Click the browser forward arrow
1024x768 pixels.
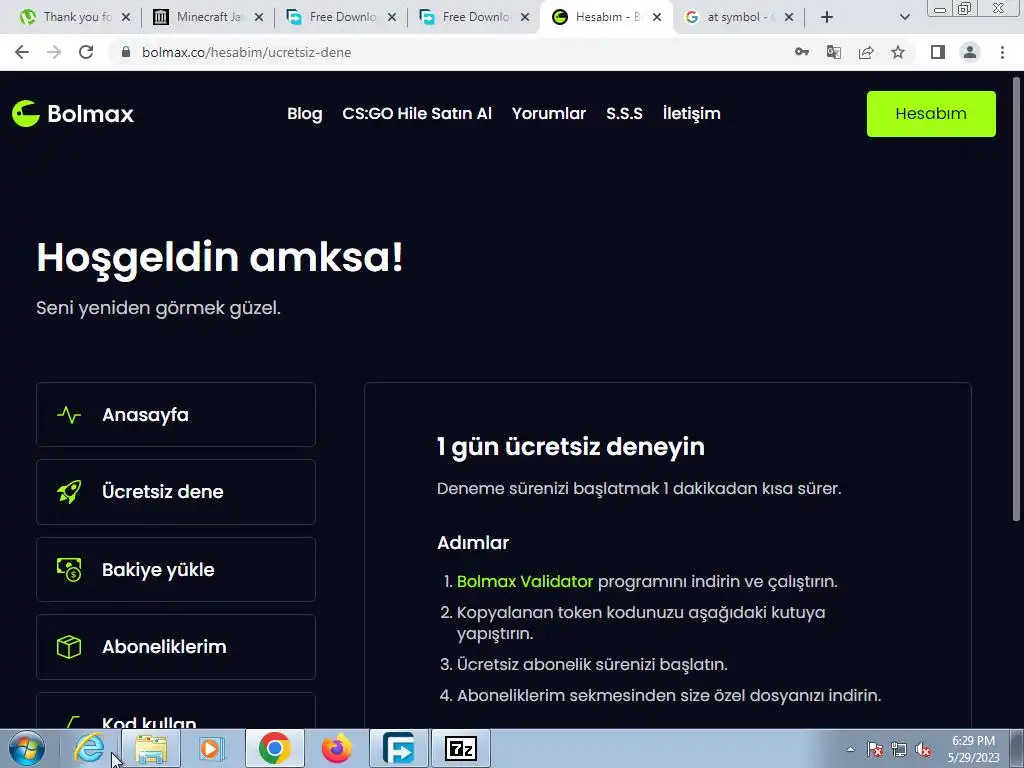click(x=54, y=52)
